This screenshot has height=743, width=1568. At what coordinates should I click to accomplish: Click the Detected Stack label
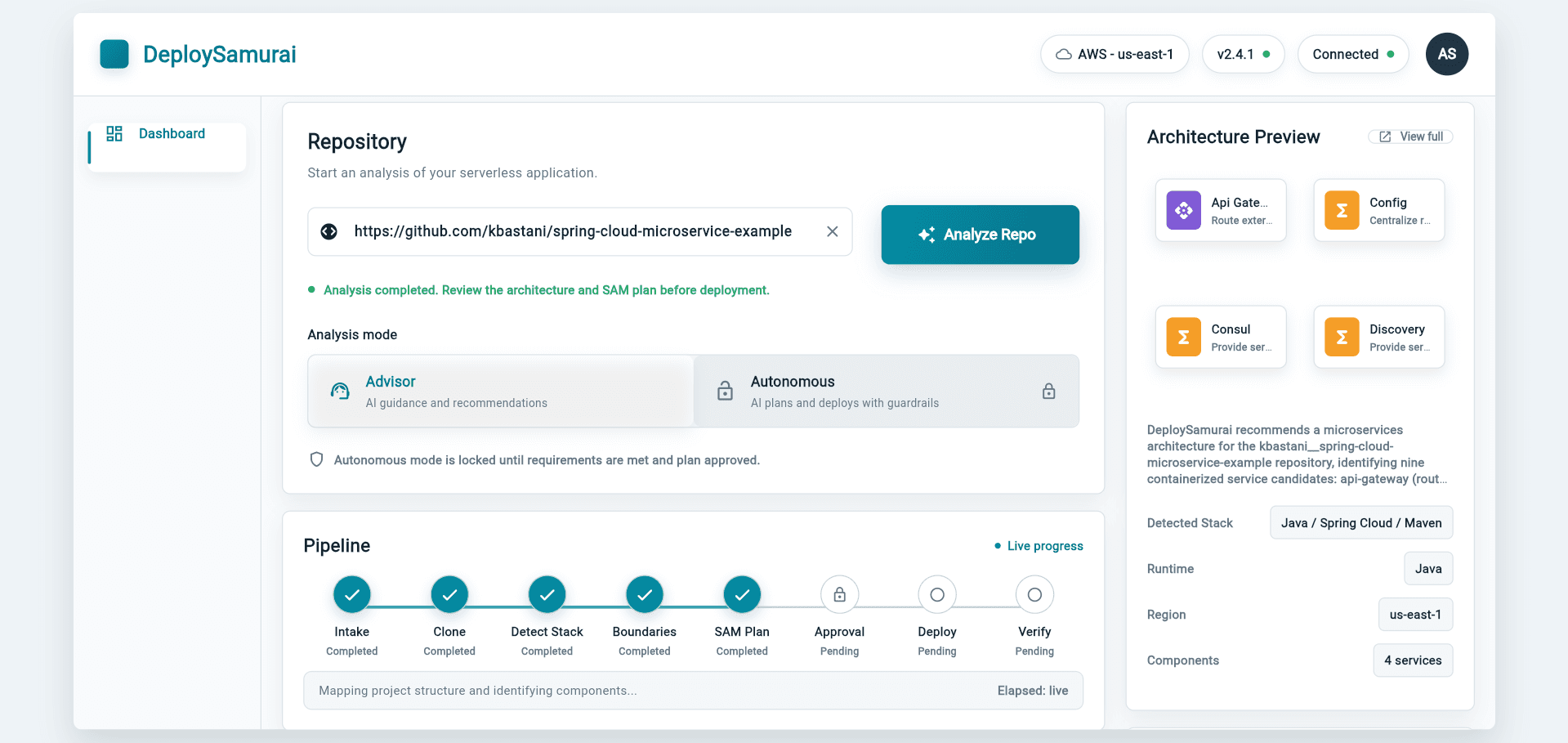click(1190, 523)
